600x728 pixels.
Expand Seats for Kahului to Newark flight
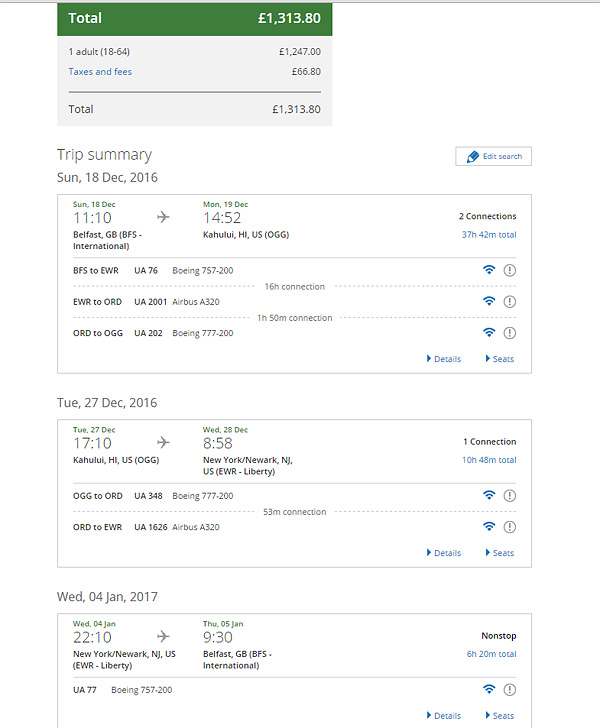500,553
